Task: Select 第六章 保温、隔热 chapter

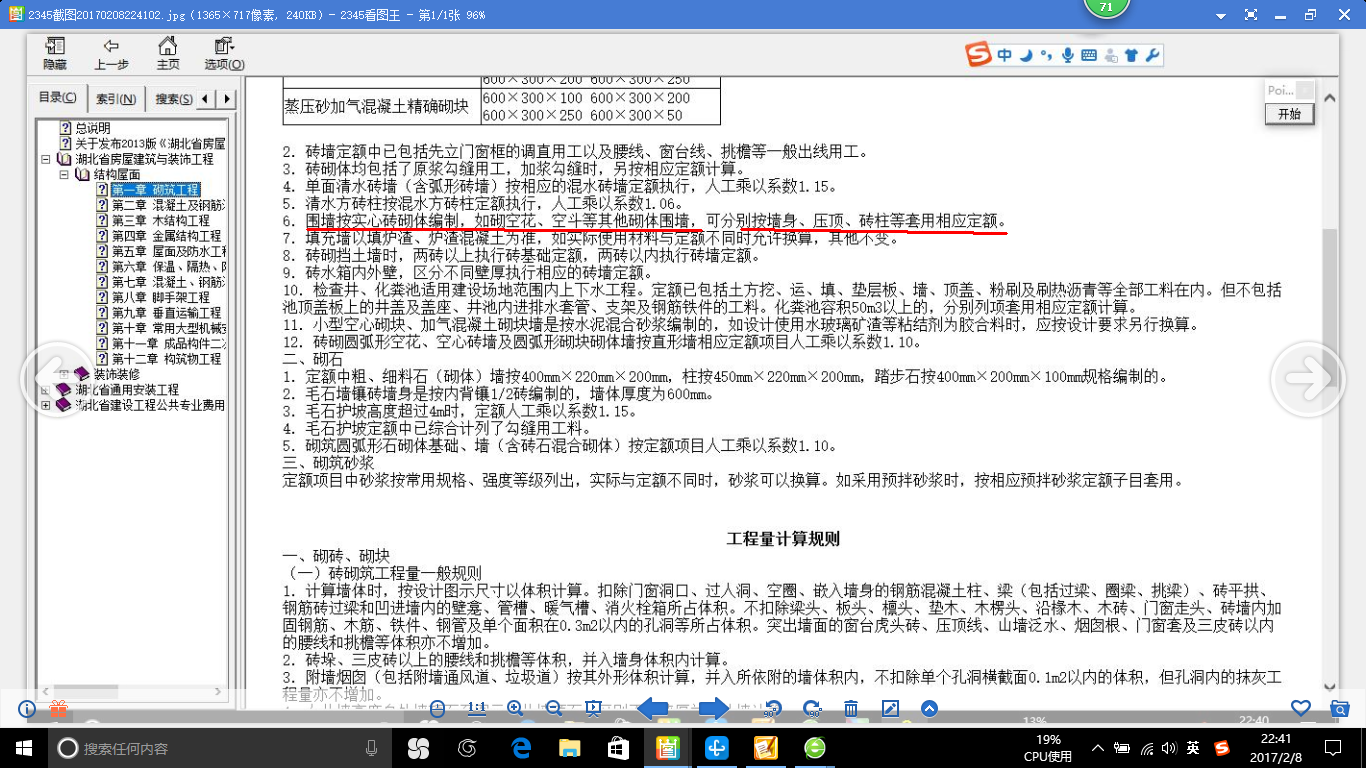Action: click(168, 267)
